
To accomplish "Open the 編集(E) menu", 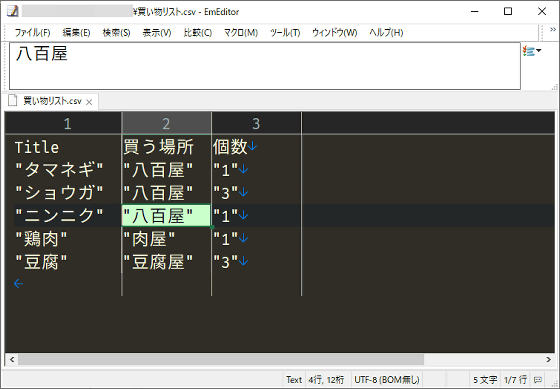I will coord(76,33).
